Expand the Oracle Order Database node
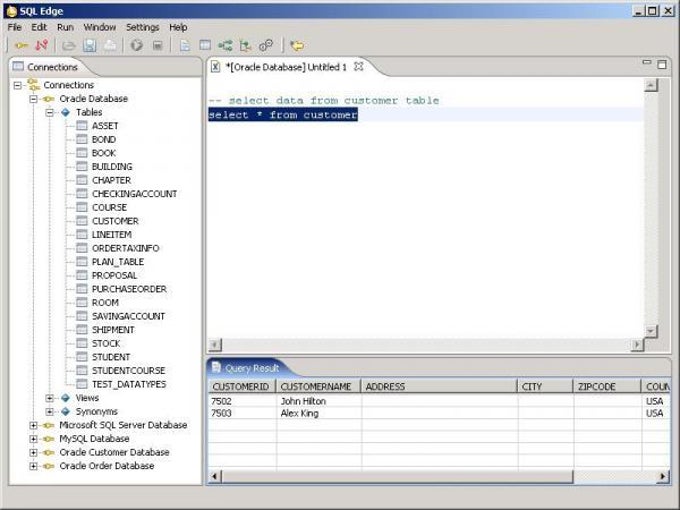Screen dimensions: 680x510 click(x=33, y=466)
